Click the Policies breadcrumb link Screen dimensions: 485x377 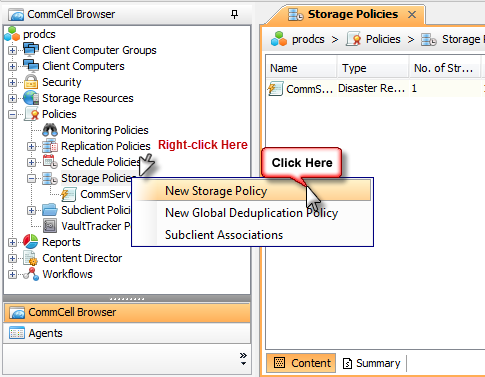(x=383, y=39)
